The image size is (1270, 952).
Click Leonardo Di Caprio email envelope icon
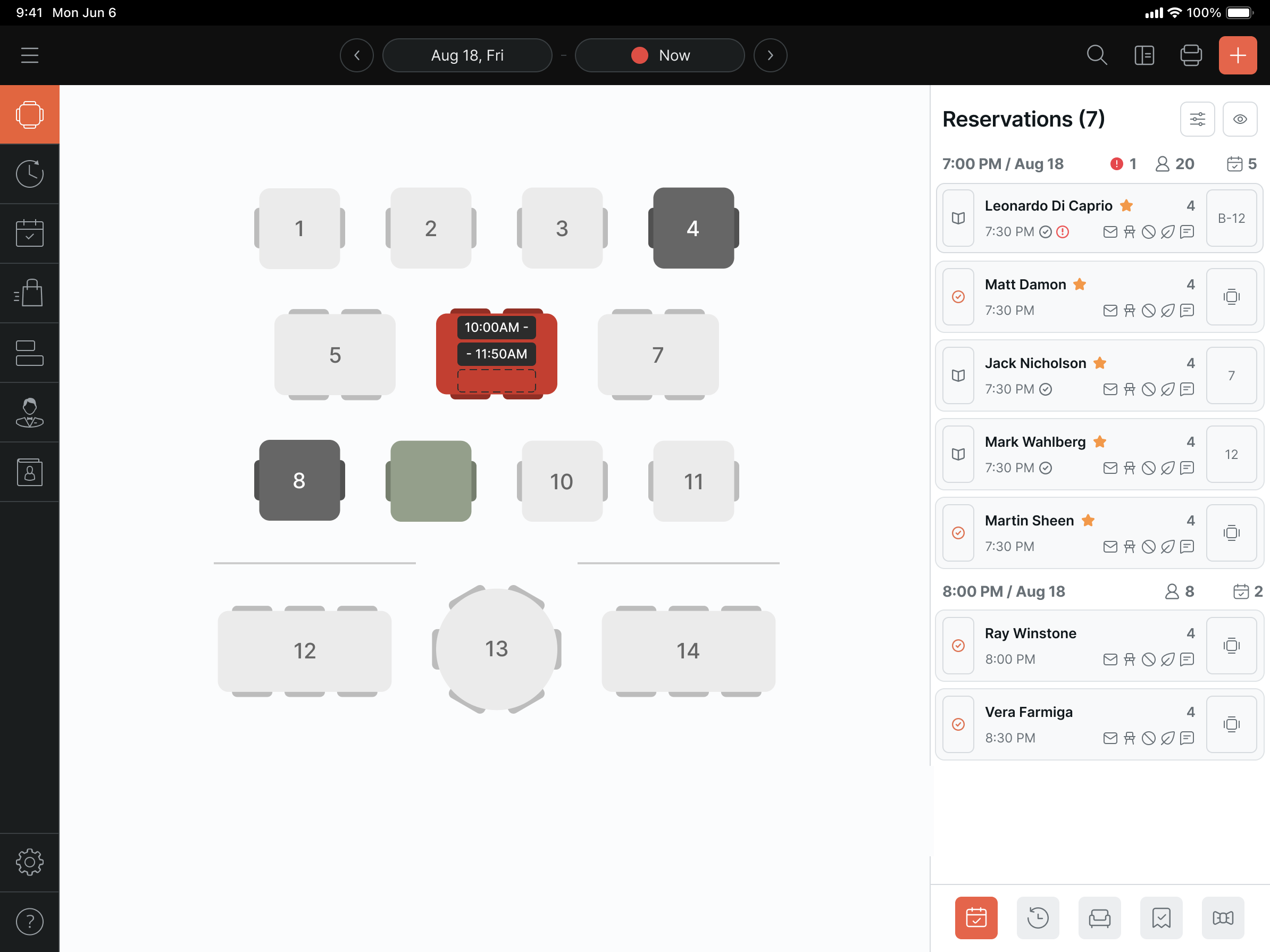pyautogui.click(x=1110, y=232)
